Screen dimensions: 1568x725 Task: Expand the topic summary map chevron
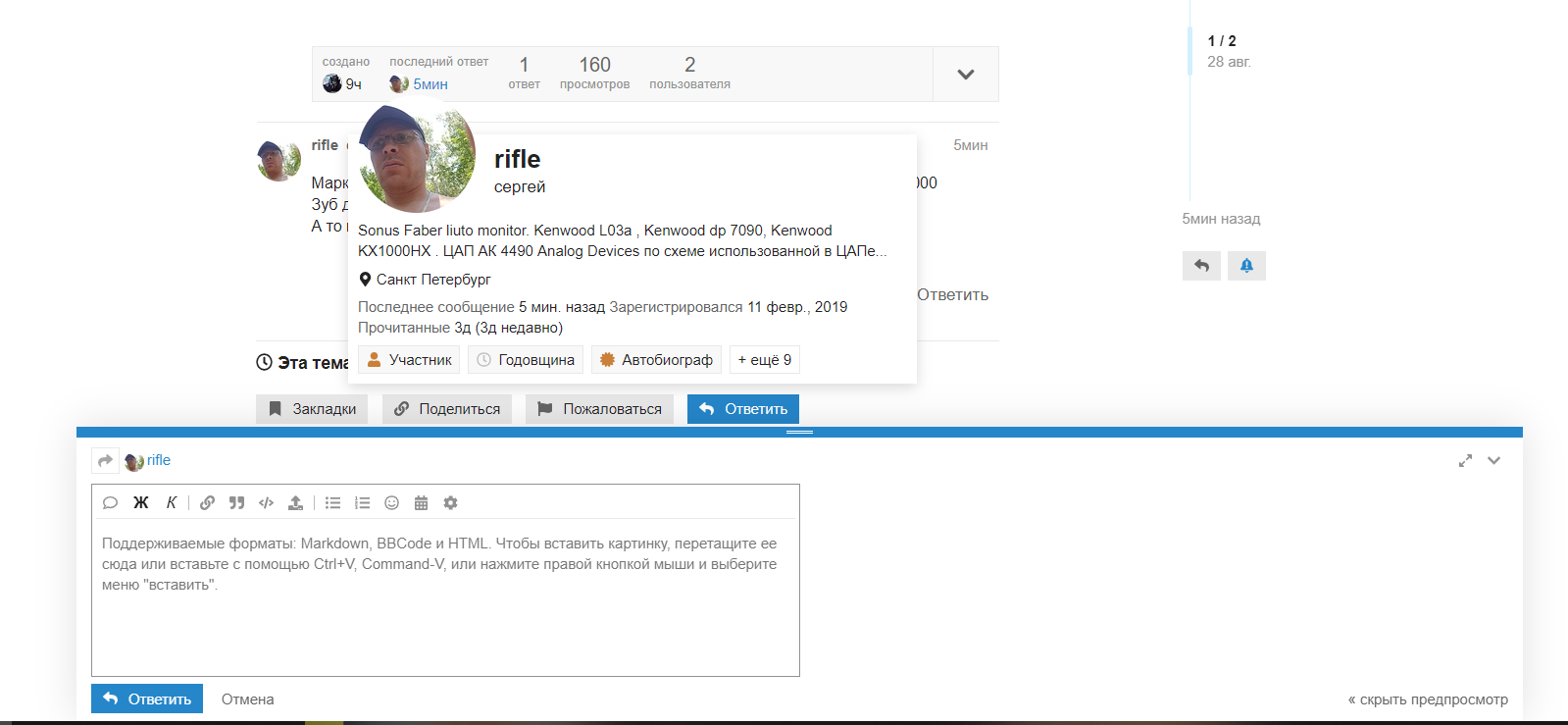click(966, 75)
